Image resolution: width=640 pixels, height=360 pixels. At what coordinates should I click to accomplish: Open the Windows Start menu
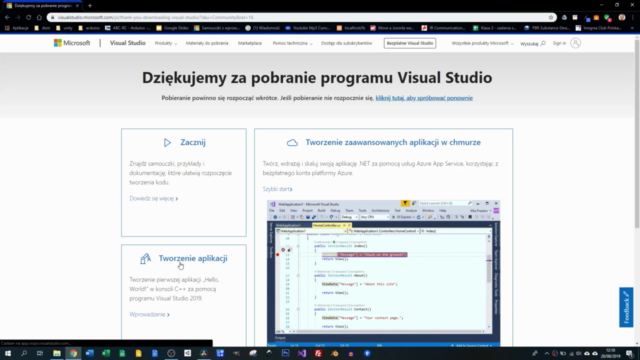(8, 353)
